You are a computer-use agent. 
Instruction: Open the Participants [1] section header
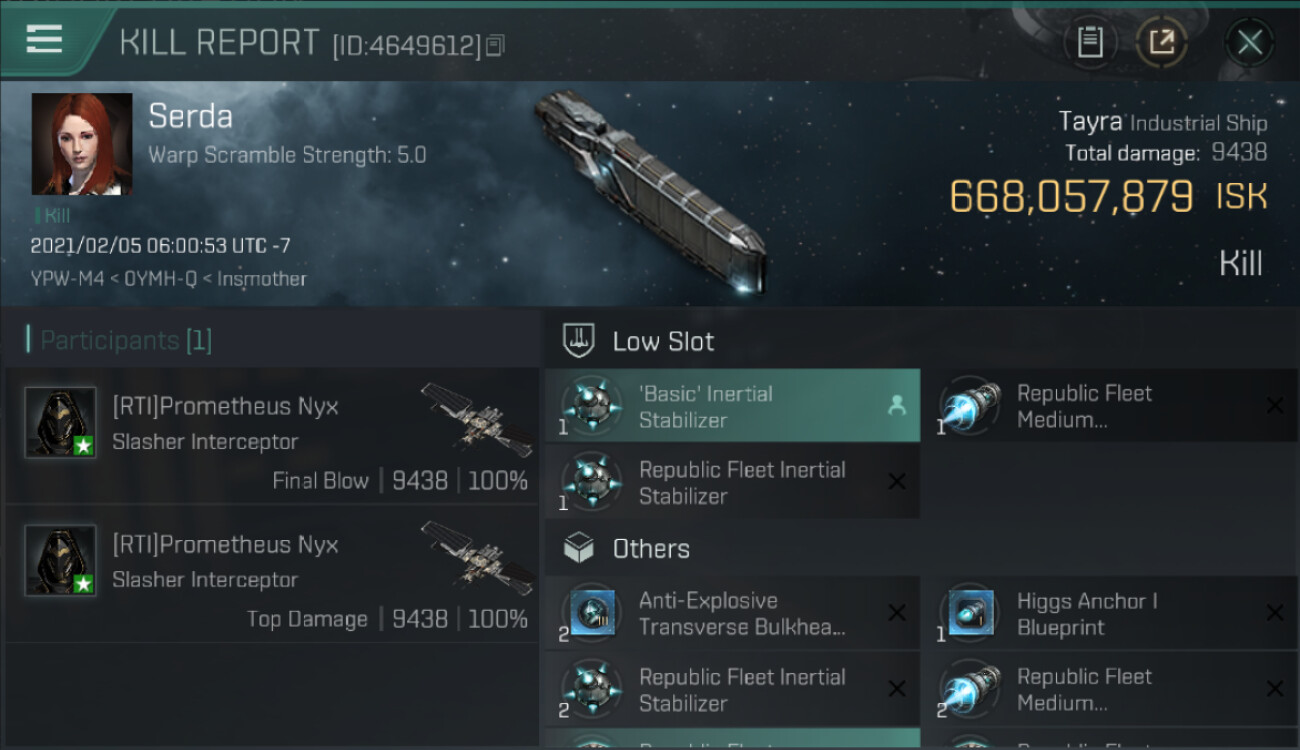coord(125,340)
